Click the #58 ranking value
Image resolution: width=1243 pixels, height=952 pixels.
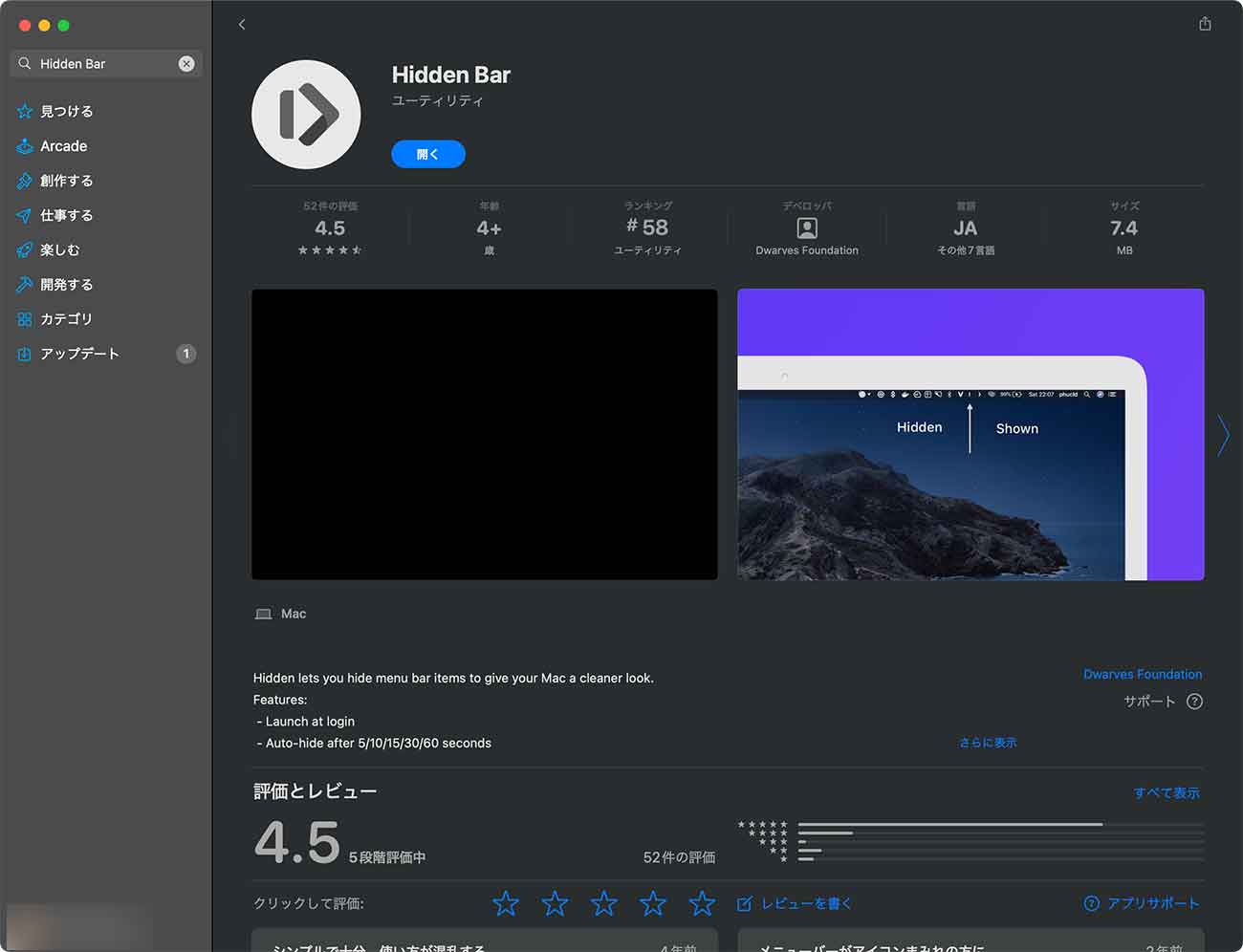point(647,227)
